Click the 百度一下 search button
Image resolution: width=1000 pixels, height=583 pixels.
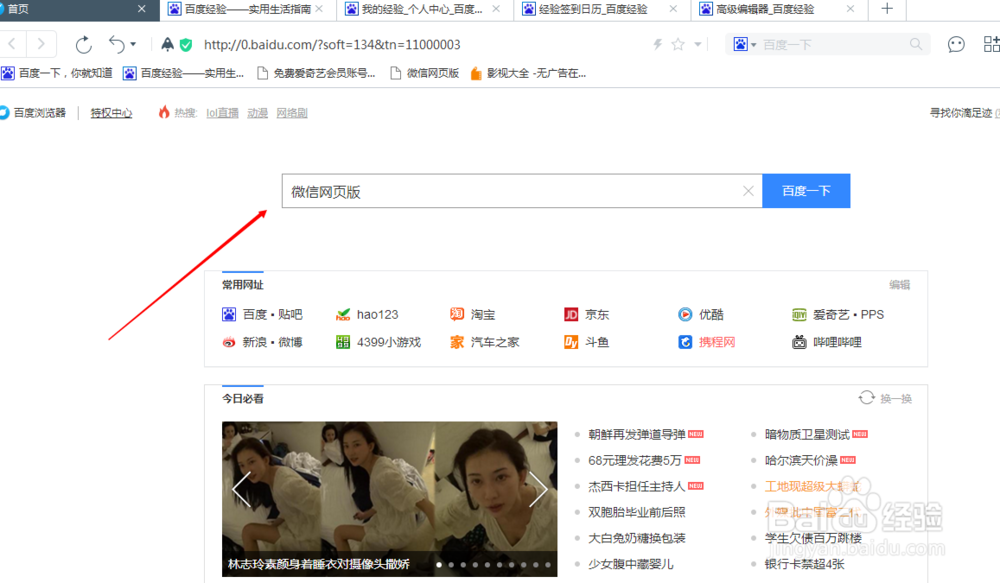(806, 191)
